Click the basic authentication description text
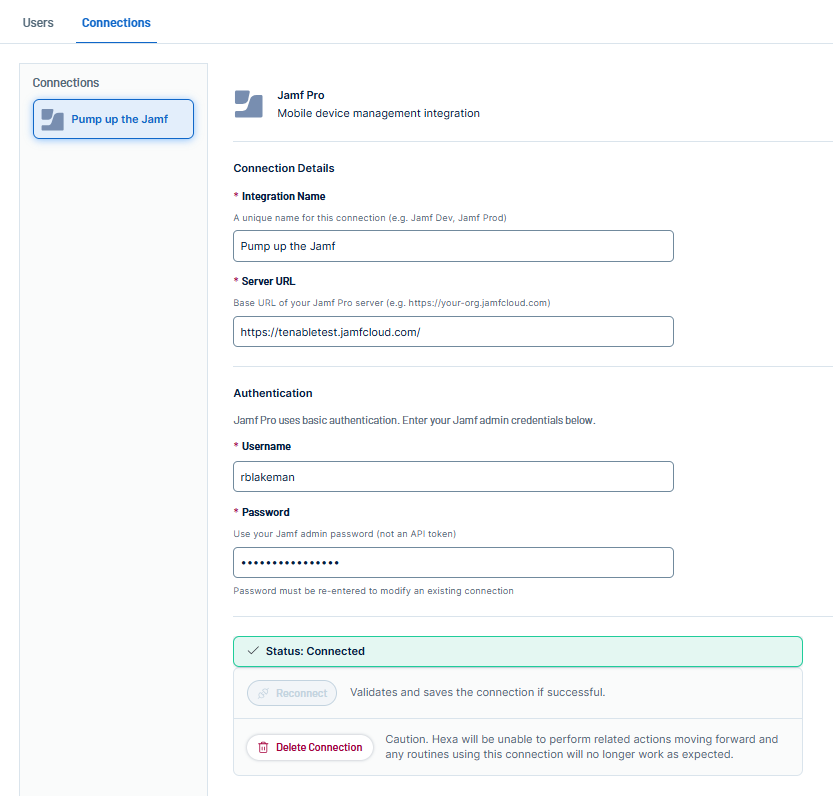833x796 pixels. pyautogui.click(x=414, y=420)
